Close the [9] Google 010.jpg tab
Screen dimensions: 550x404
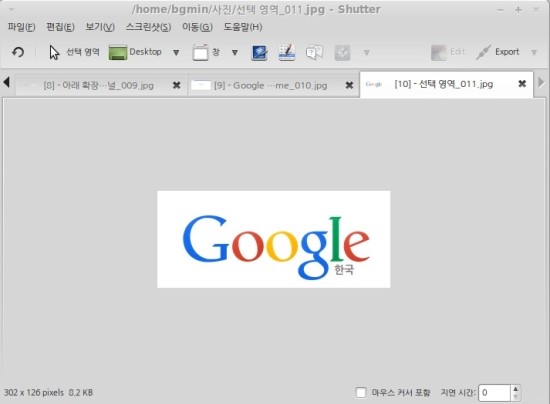[349, 85]
